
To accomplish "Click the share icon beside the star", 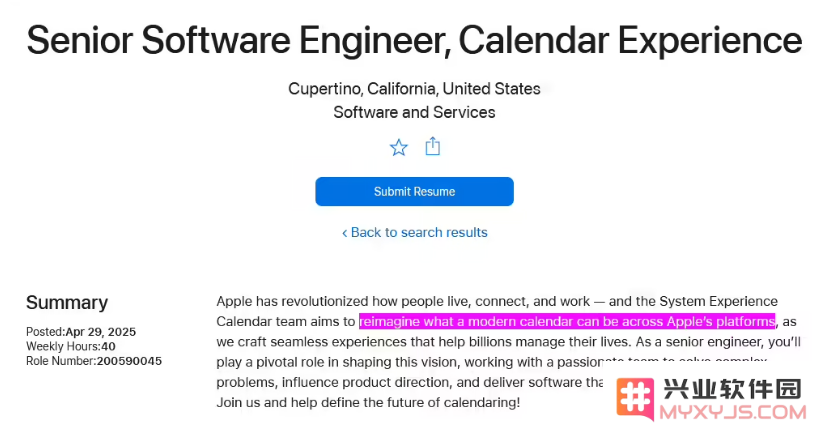I will 433,147.
